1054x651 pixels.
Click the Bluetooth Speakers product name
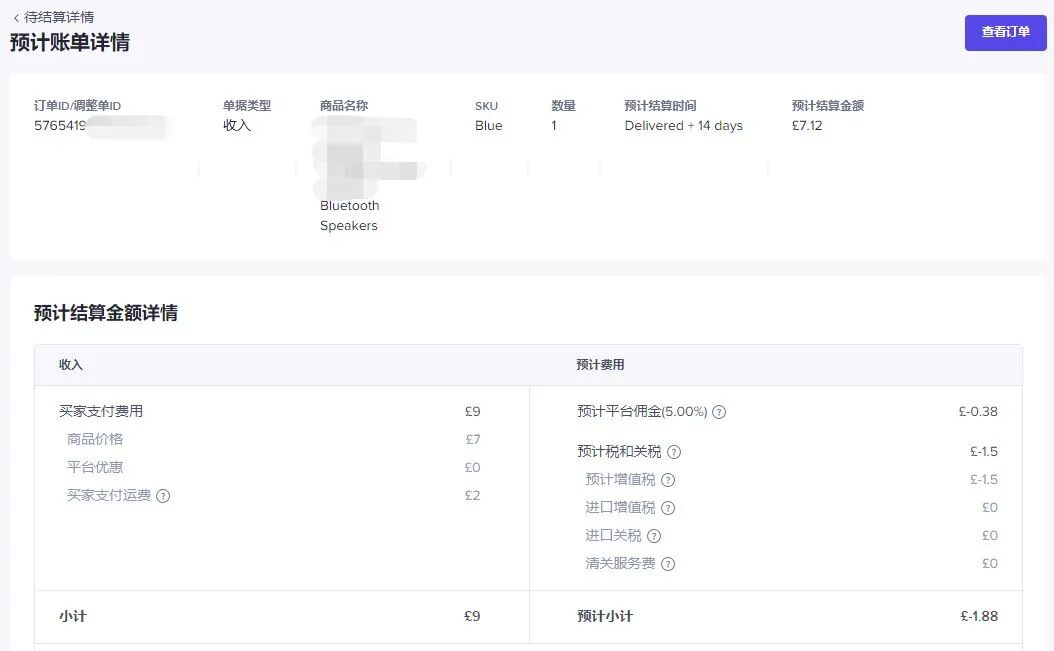(x=350, y=215)
